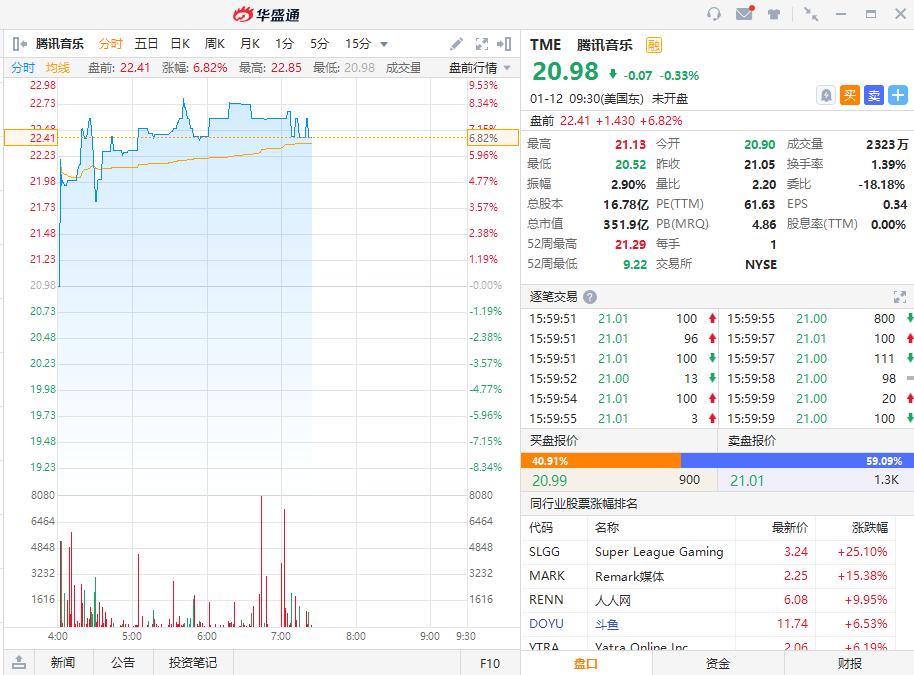This screenshot has width=914, height=675.
Task: Open help for 逐笔交易
Action: coord(590,297)
